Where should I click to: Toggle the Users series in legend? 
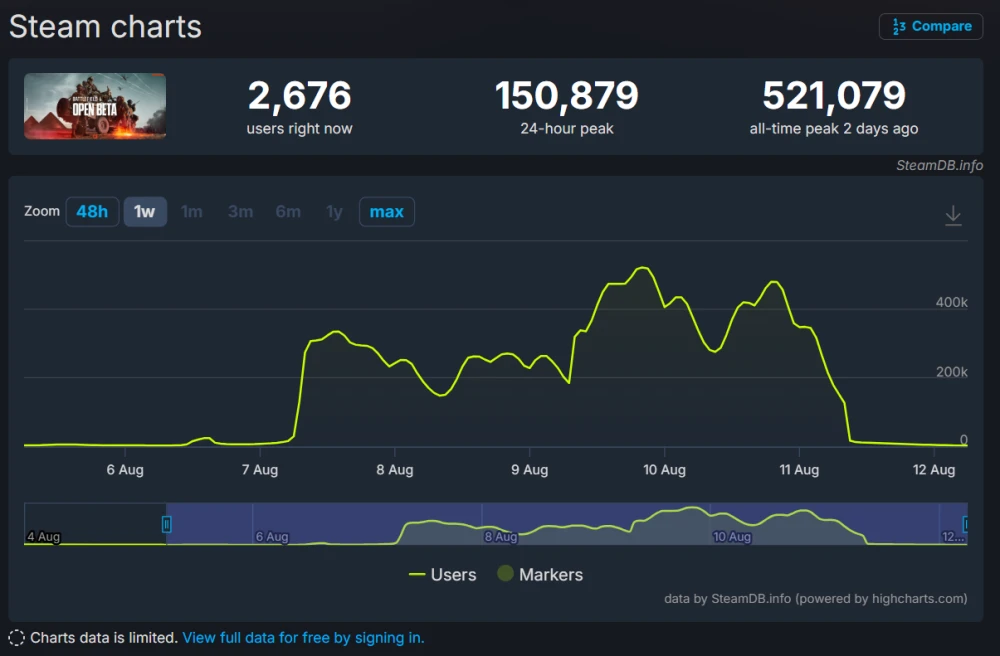[443, 574]
